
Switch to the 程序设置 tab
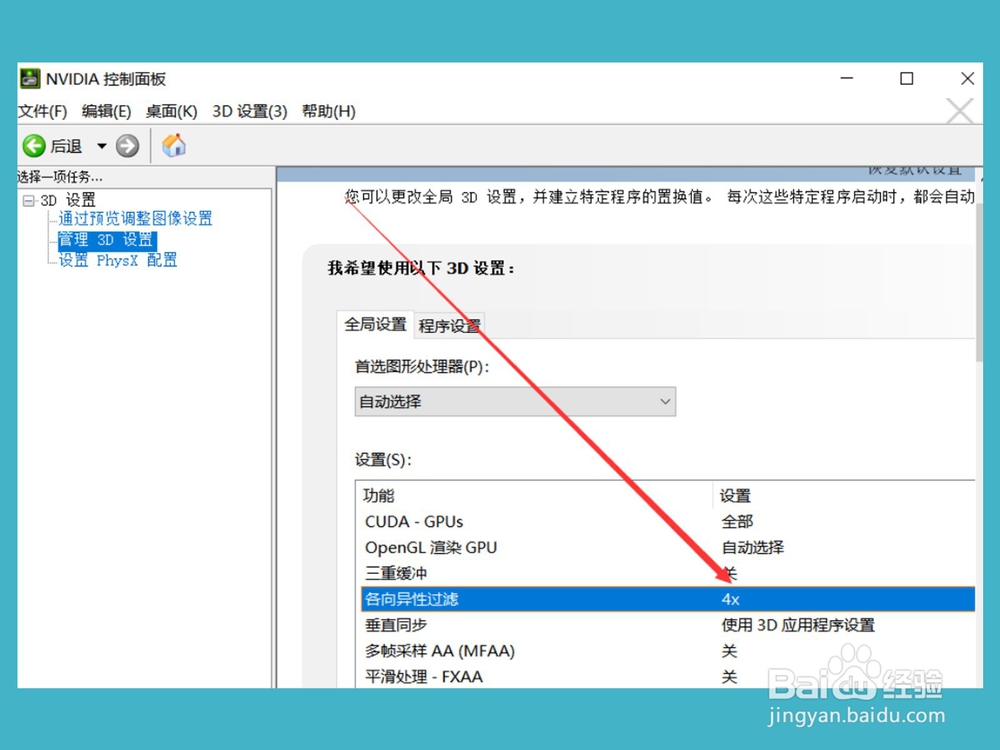(x=450, y=326)
